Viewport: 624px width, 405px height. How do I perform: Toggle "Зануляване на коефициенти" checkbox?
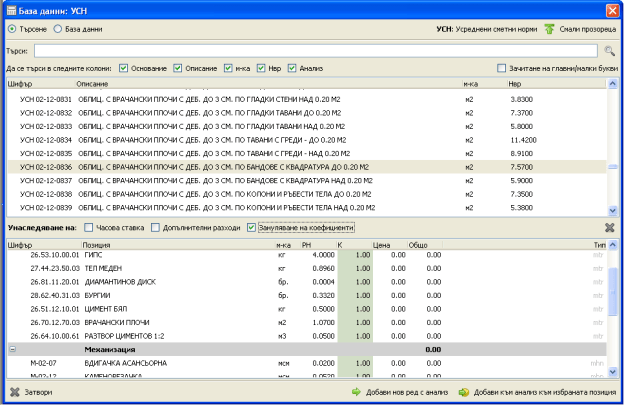point(251,228)
